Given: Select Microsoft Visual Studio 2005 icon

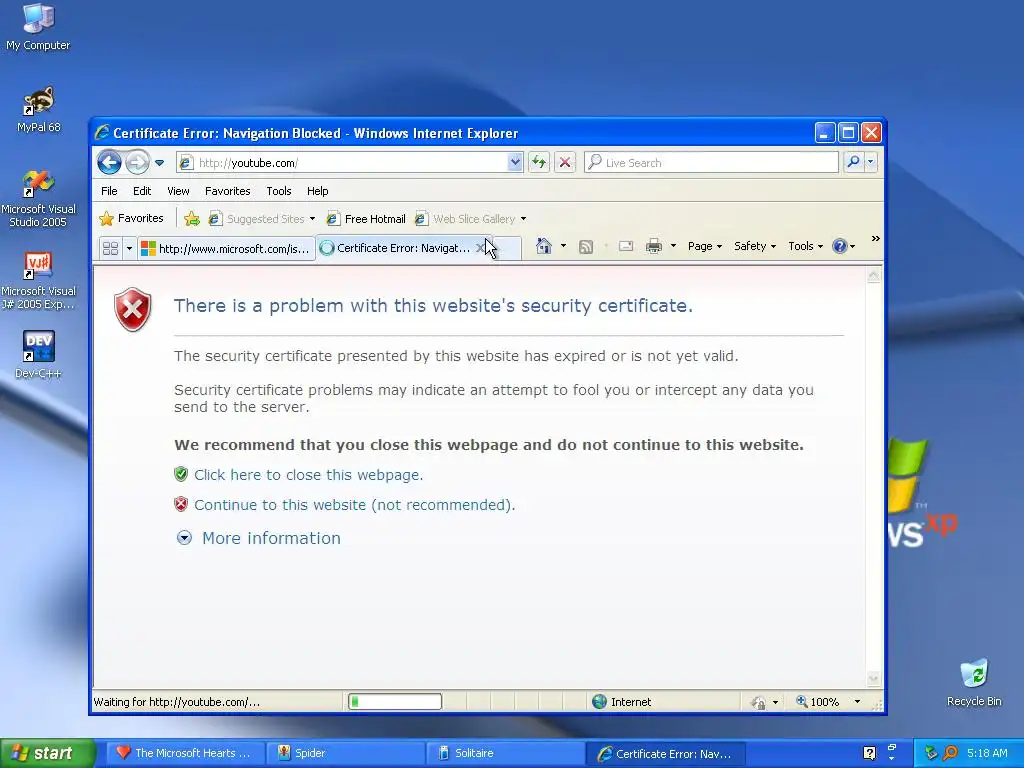Looking at the screenshot, I should [x=39, y=199].
